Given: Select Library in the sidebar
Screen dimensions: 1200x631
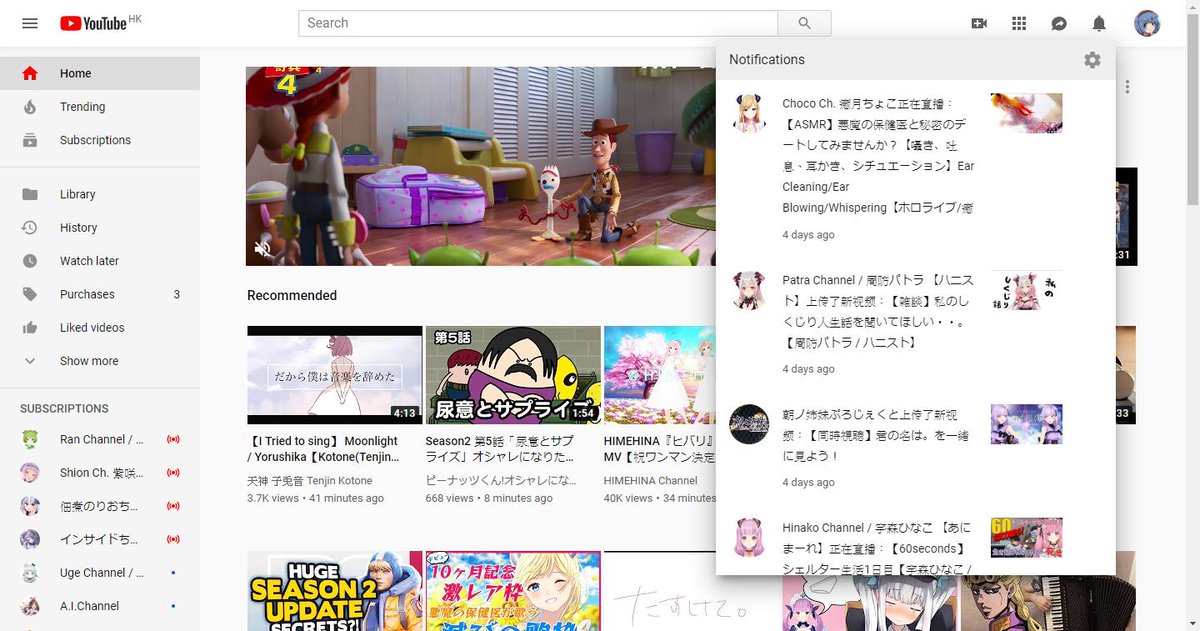Looking at the screenshot, I should pyautogui.click(x=100, y=194).
